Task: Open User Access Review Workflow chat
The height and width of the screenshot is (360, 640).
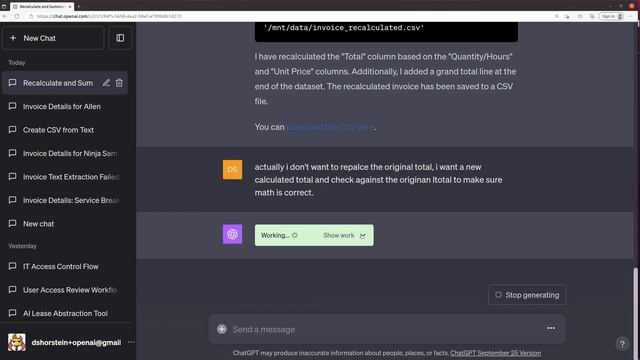Action: (x=64, y=290)
